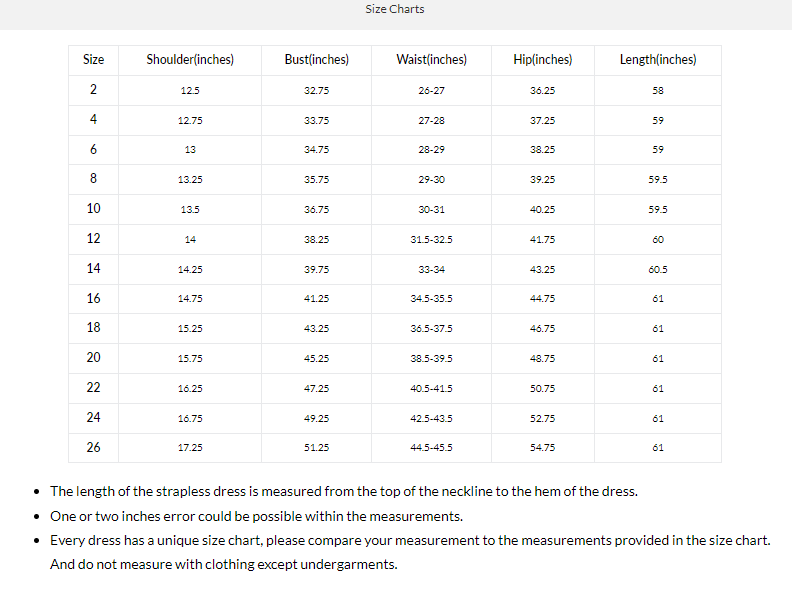The height and width of the screenshot is (610, 792).
Task: Select the Waist(inches) column header
Action: point(431,60)
